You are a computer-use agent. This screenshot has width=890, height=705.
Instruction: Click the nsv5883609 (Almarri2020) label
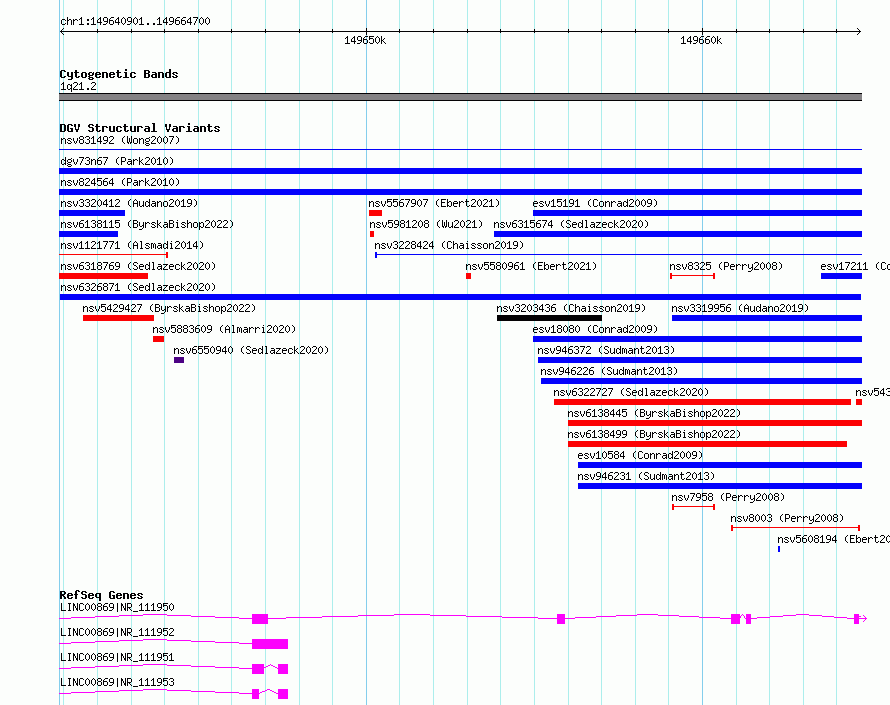[224, 329]
